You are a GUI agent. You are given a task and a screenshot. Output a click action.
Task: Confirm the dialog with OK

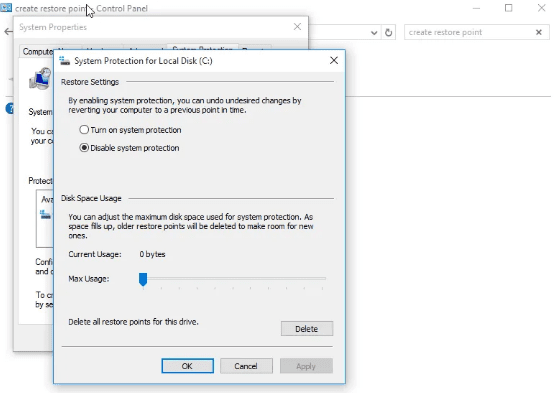click(x=187, y=366)
